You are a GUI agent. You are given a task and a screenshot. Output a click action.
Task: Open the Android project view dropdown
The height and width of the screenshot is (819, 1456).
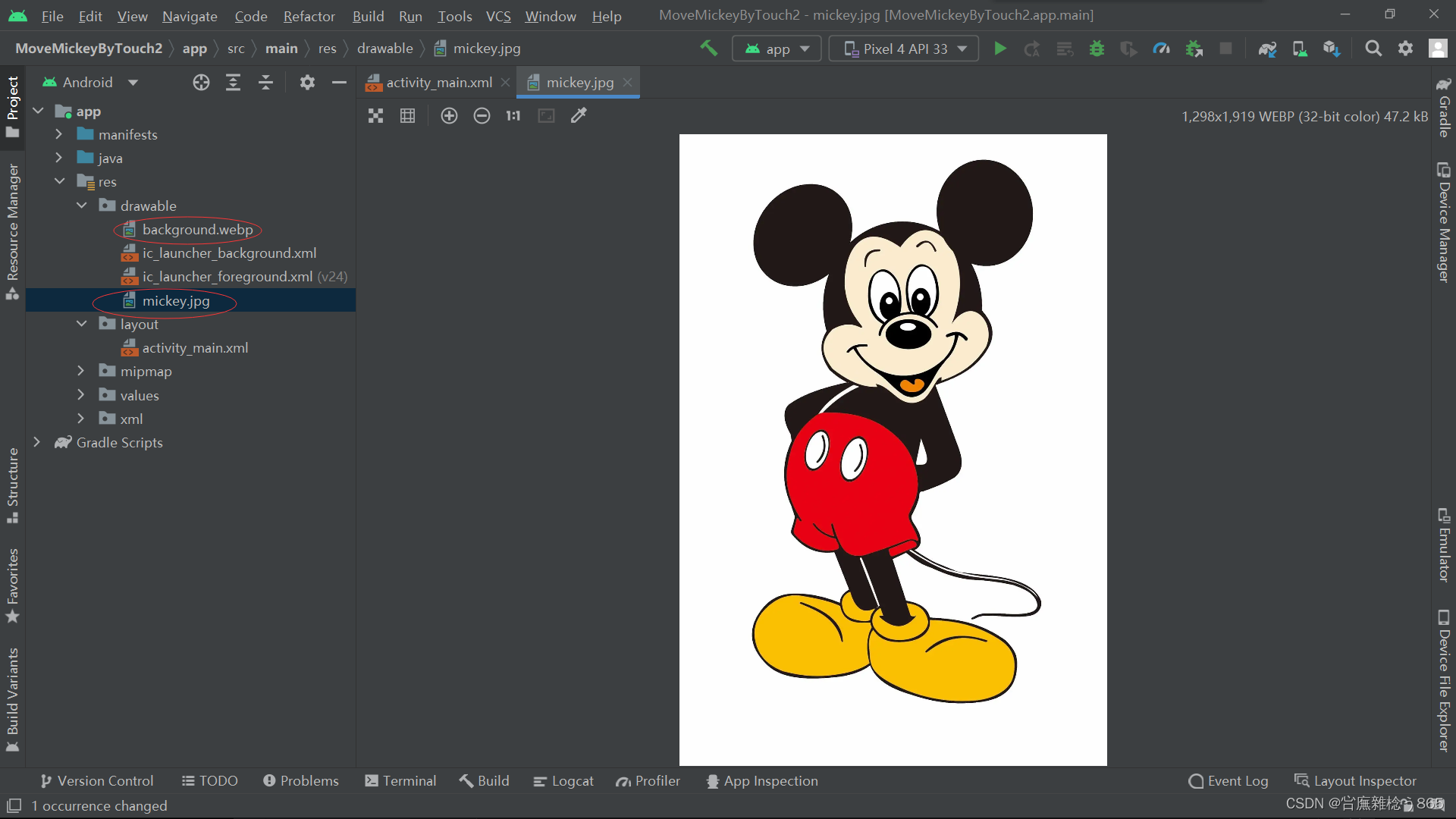[90, 83]
